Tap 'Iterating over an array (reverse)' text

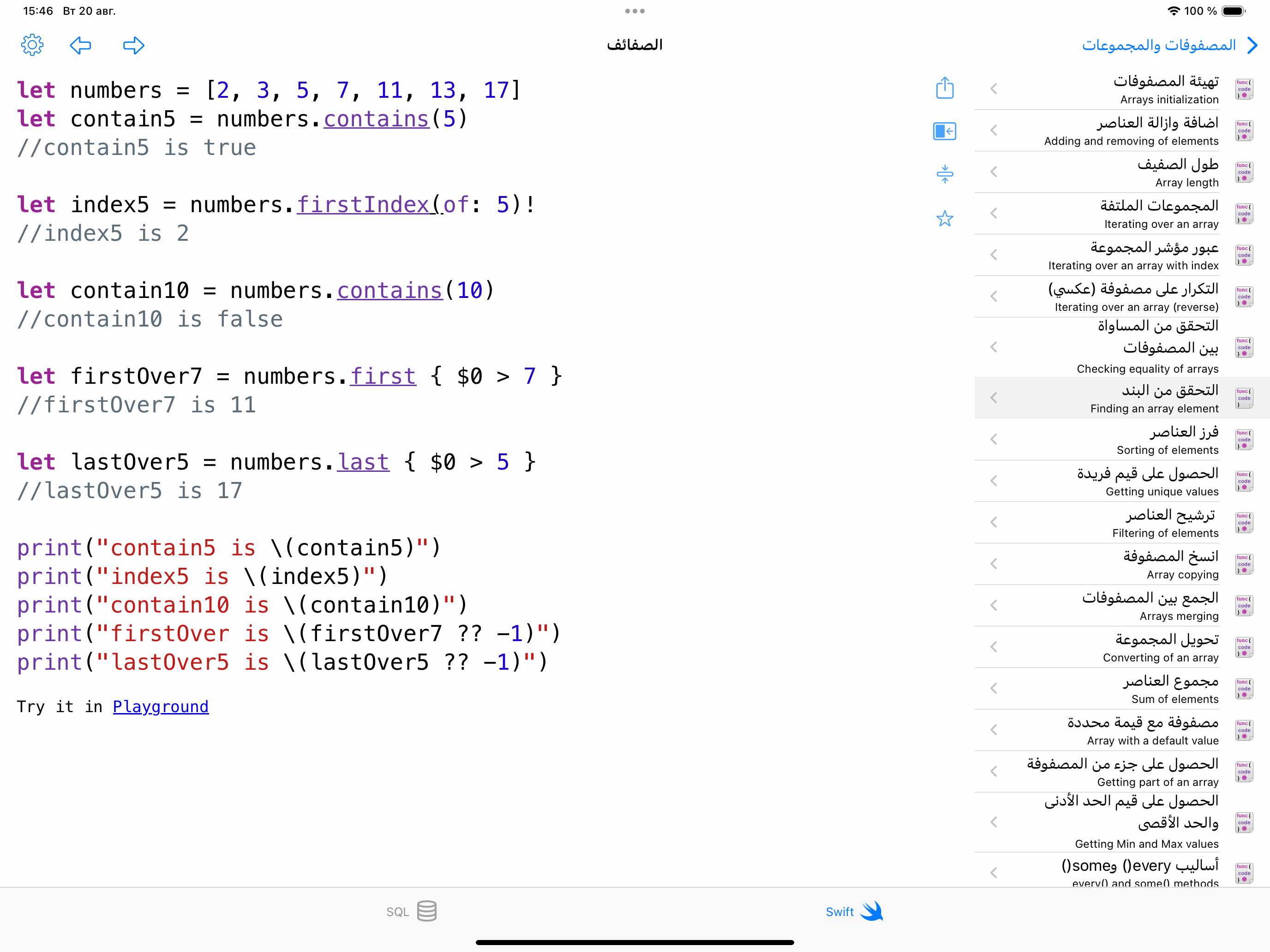pyautogui.click(x=1136, y=307)
